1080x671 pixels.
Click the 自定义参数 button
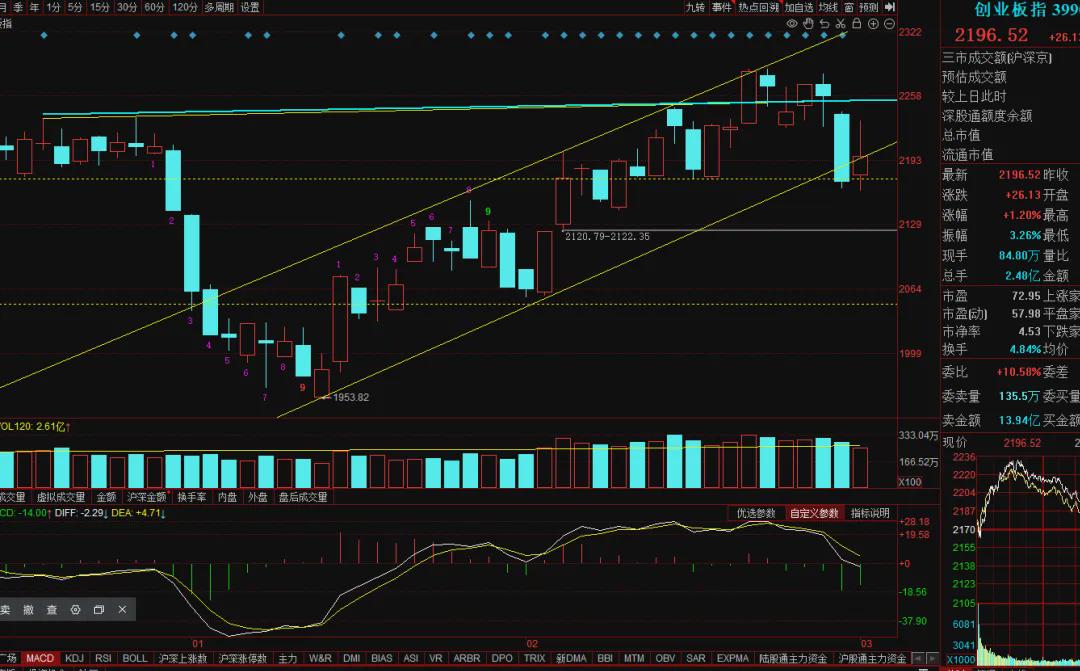click(814, 513)
